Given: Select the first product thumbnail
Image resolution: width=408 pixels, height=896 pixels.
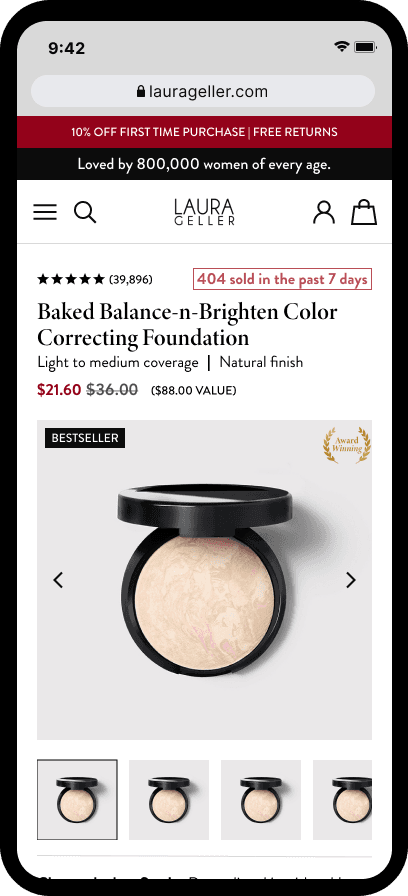Looking at the screenshot, I should tap(77, 799).
